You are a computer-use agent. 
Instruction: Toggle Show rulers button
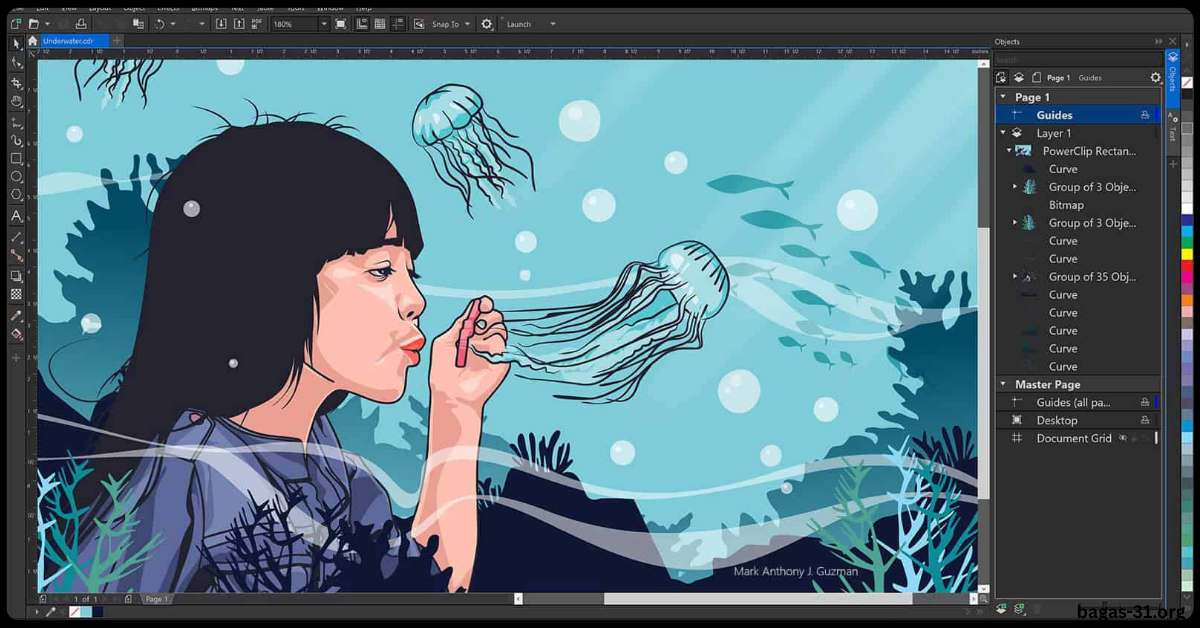pos(362,23)
